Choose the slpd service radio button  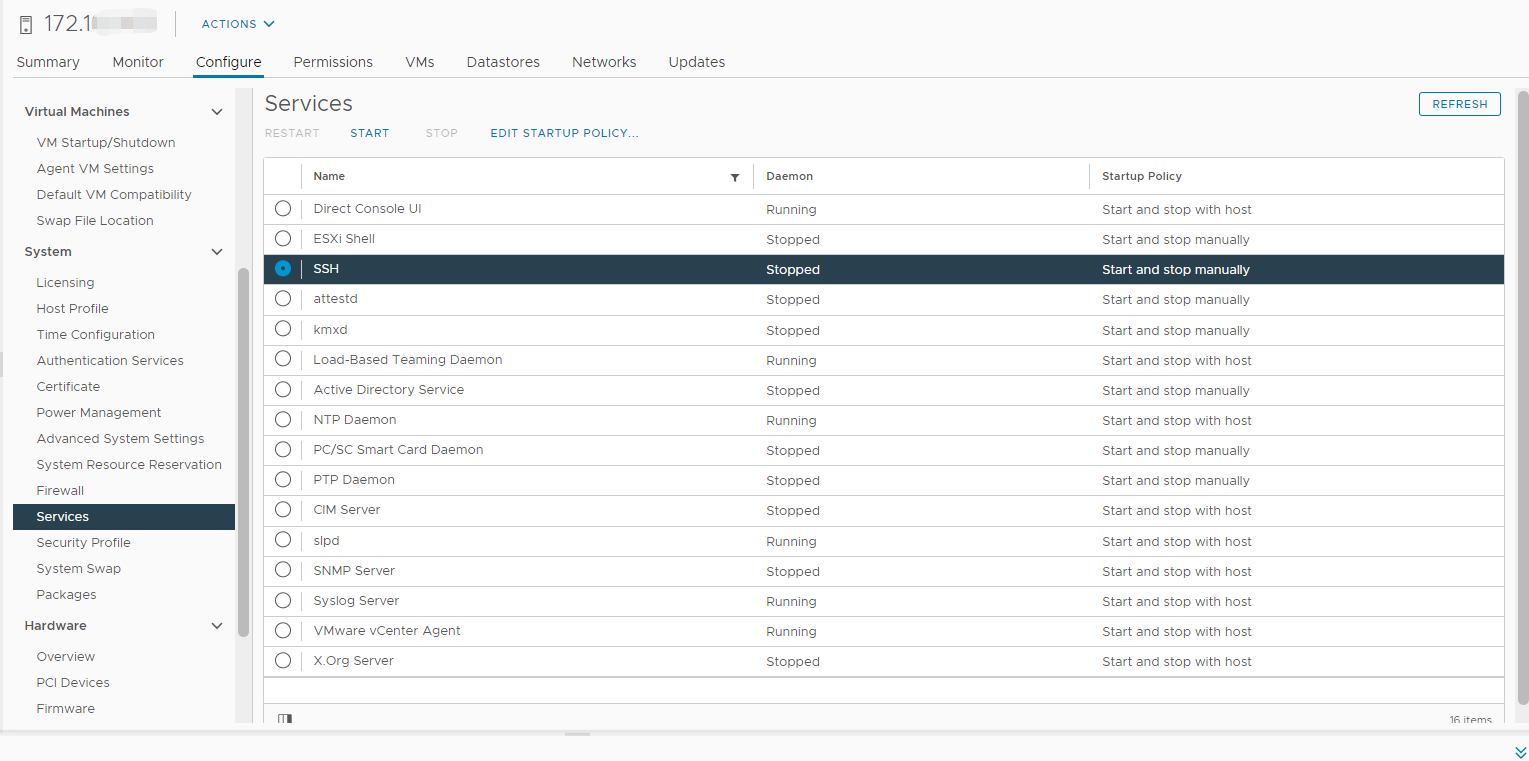pyautogui.click(x=283, y=541)
